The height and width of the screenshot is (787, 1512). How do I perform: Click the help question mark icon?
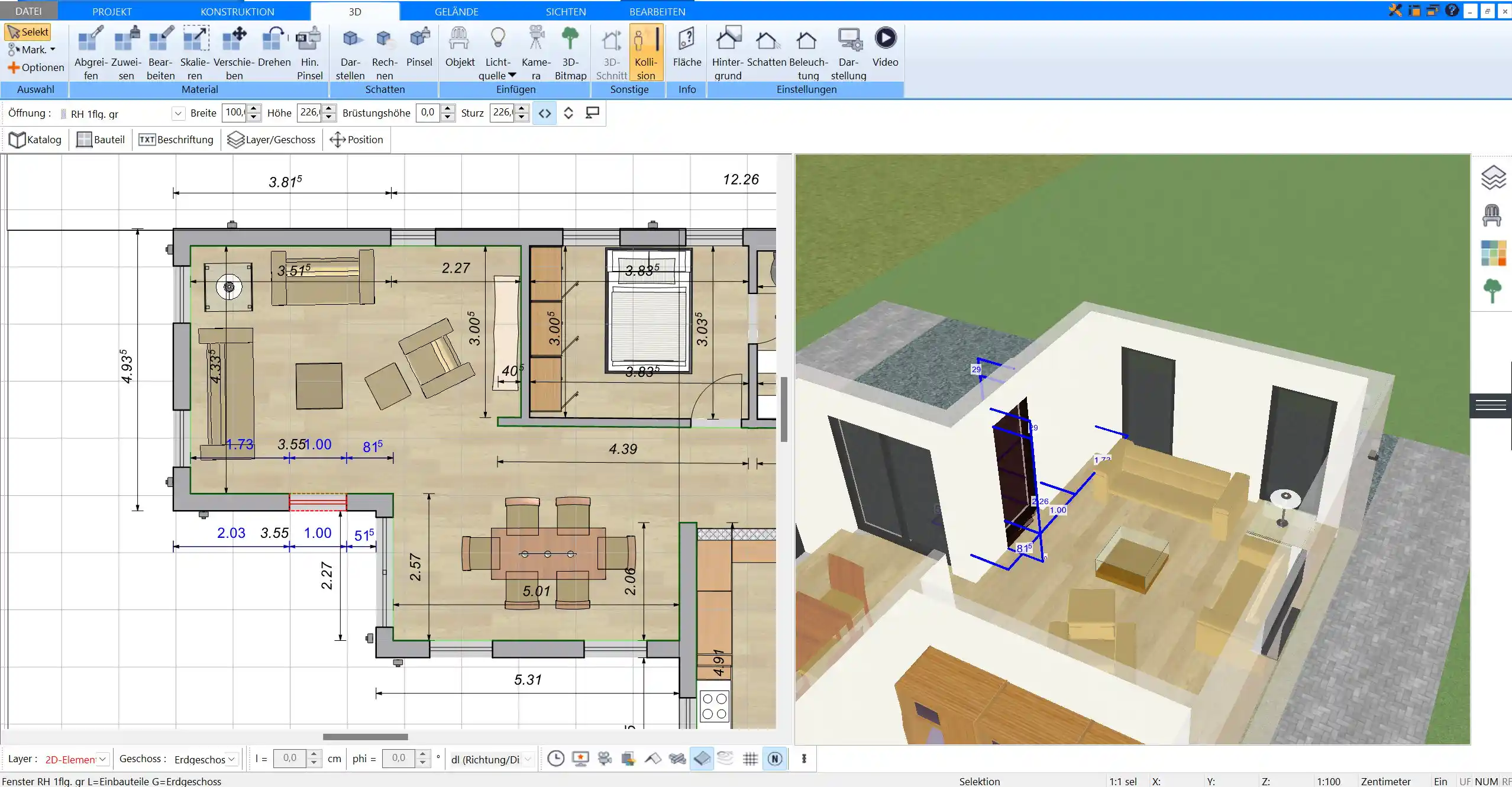click(1452, 10)
